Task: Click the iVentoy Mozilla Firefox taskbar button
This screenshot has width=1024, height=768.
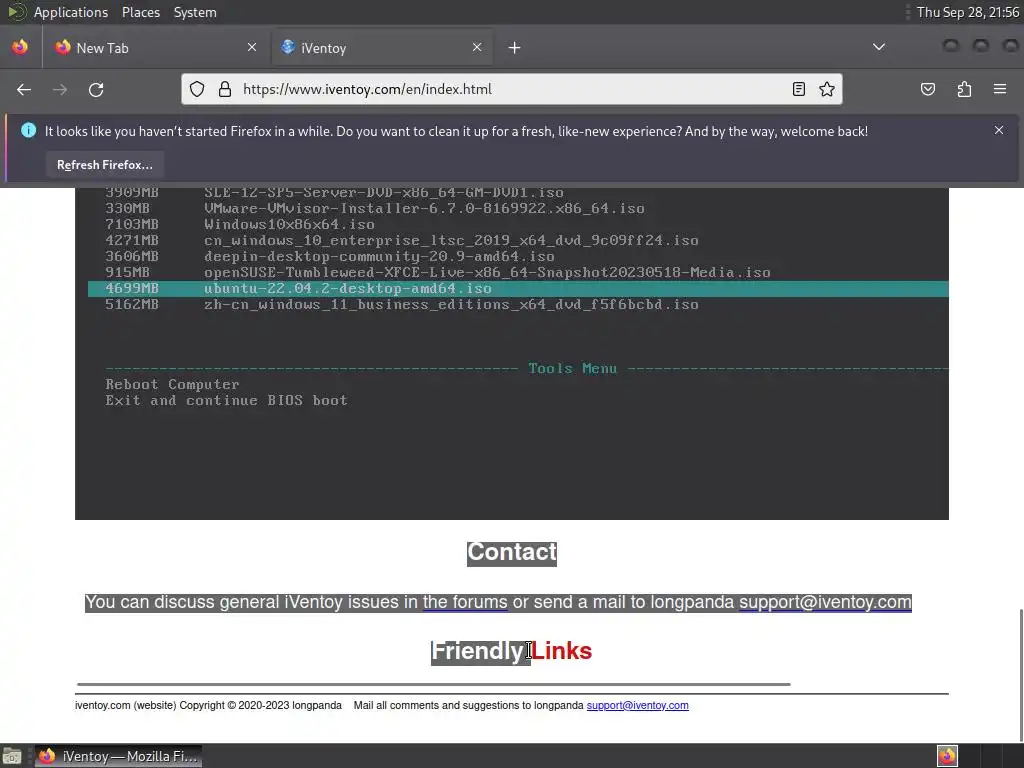Action: [x=118, y=756]
